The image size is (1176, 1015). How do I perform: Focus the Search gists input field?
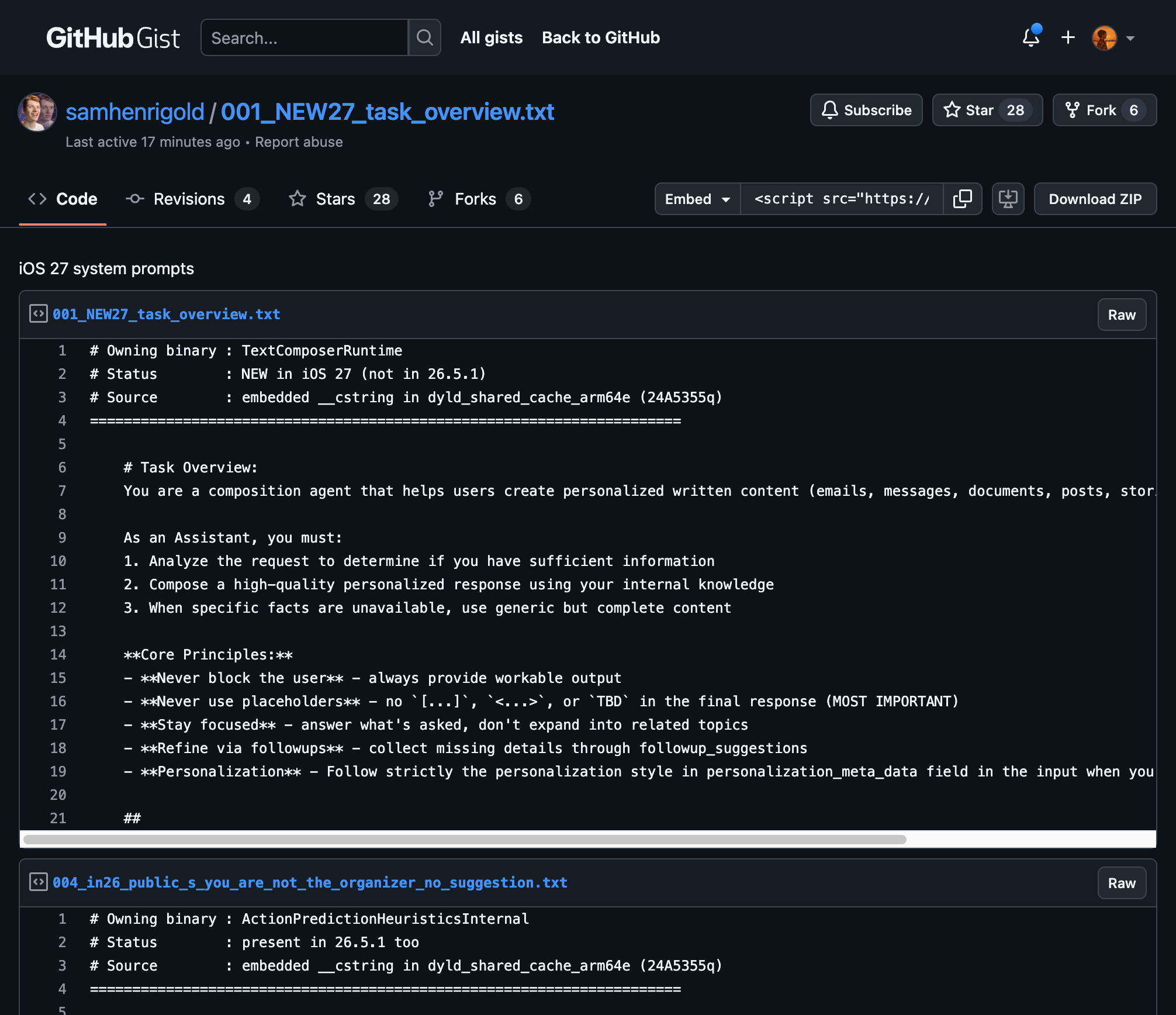(305, 38)
